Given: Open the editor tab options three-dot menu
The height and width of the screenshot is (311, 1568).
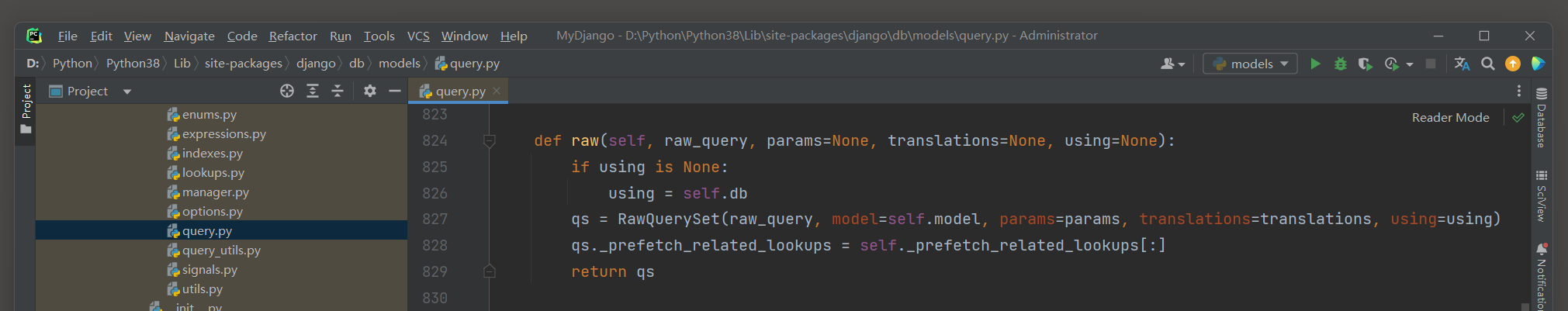Looking at the screenshot, I should pos(1518,91).
